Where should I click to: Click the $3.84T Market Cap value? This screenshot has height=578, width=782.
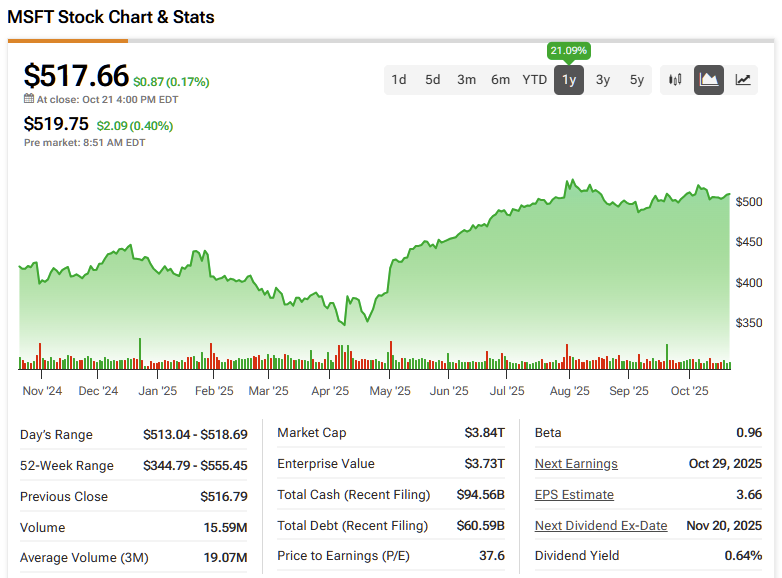[x=485, y=433]
